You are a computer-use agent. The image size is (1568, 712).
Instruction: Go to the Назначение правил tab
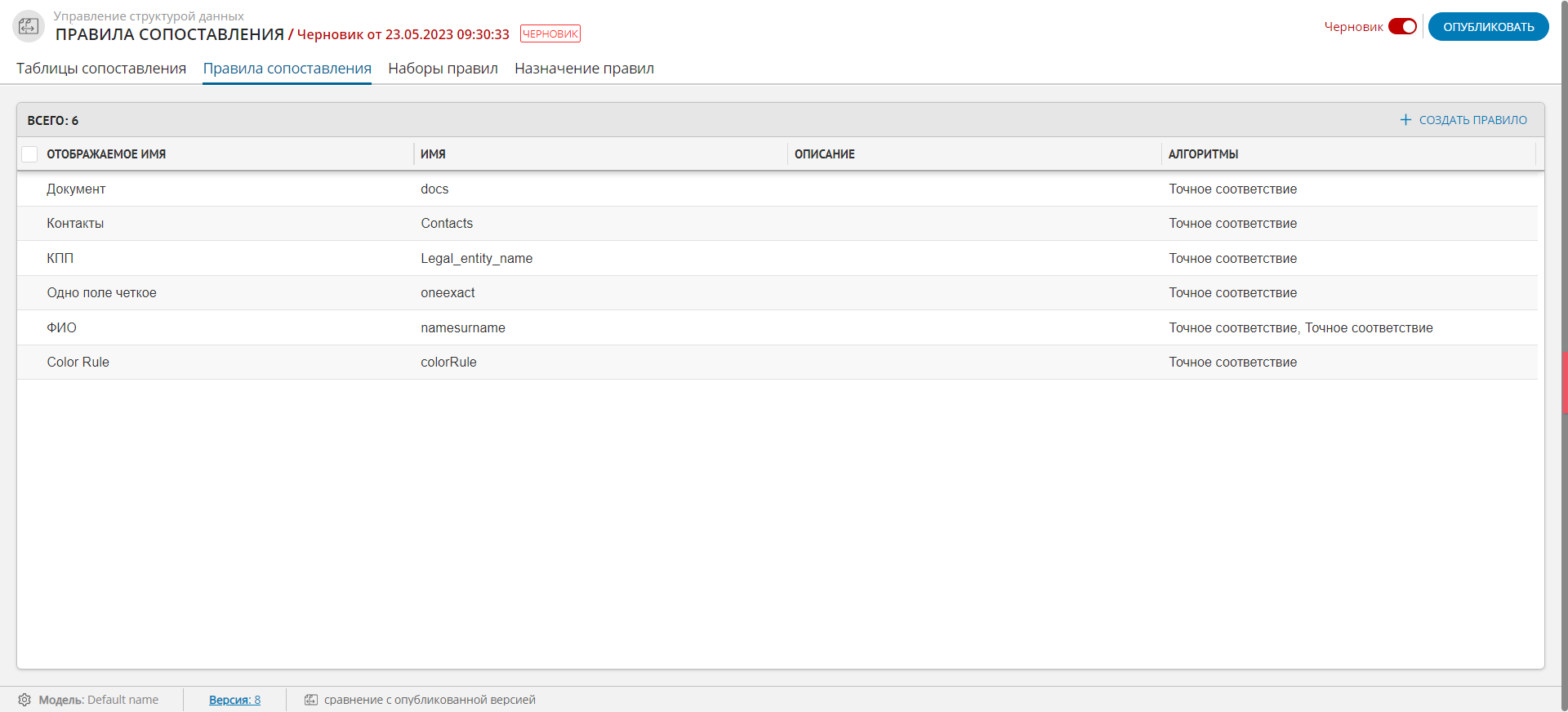tap(584, 69)
